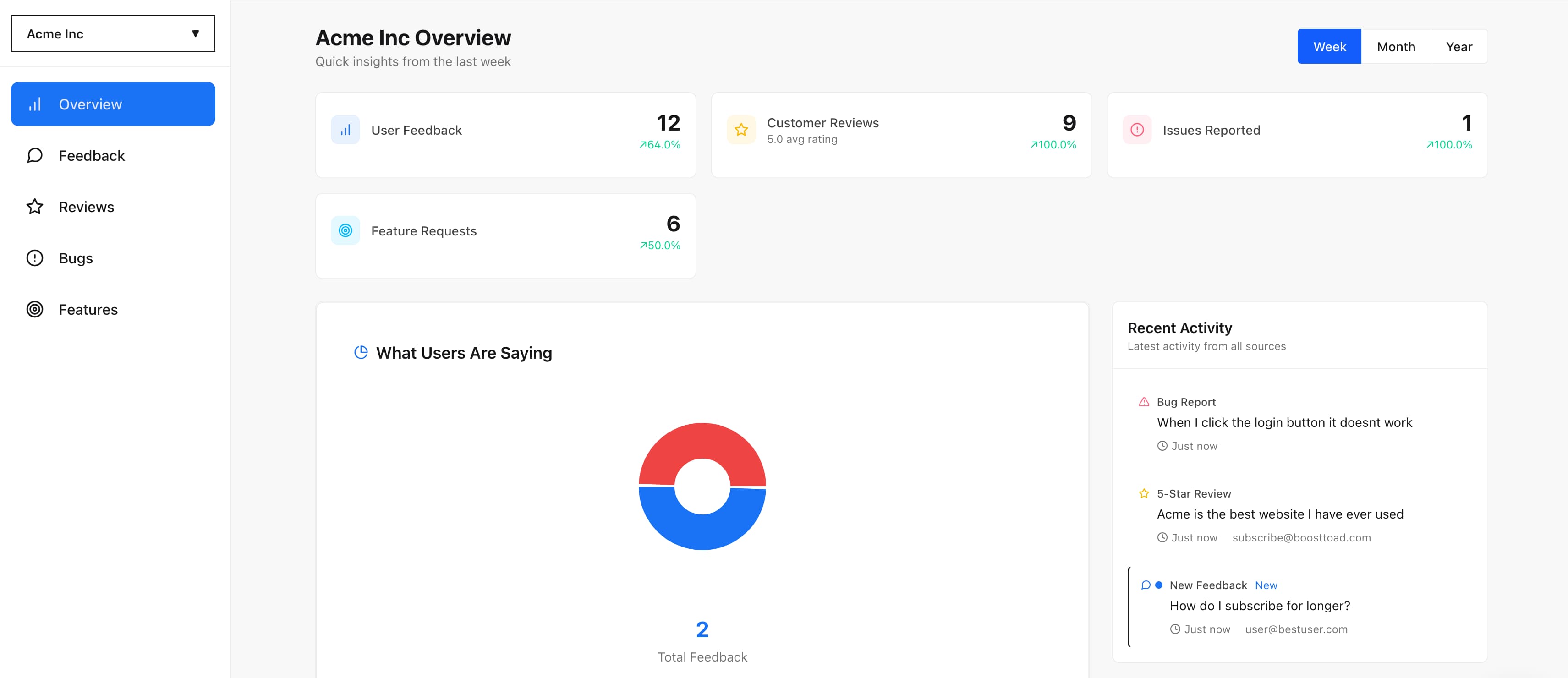Open the Feedback section from the sidebar
This screenshot has width=1568, height=678.
click(x=91, y=155)
